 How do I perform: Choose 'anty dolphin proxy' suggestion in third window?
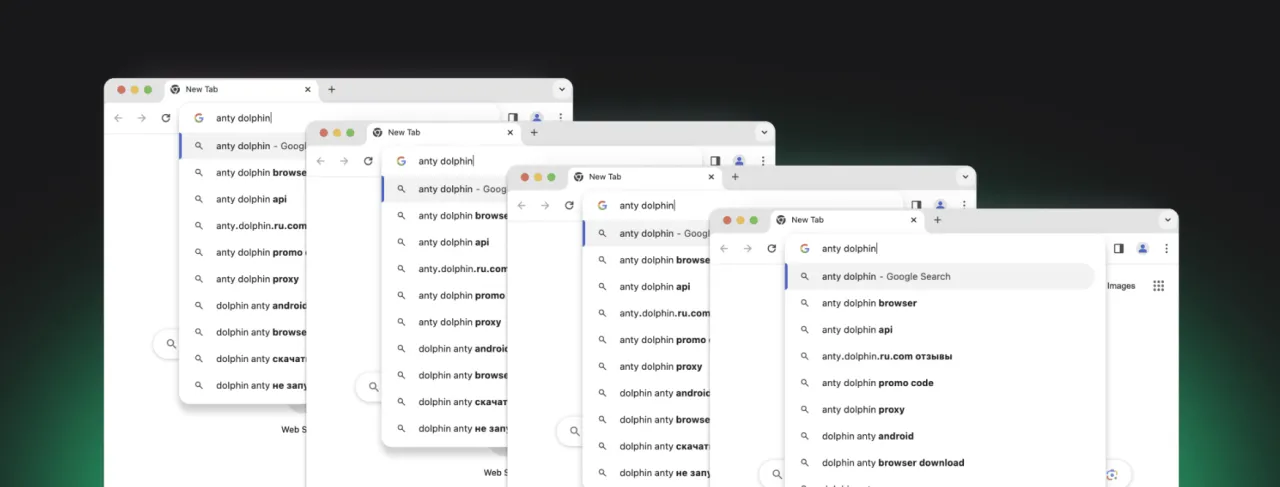646,367
